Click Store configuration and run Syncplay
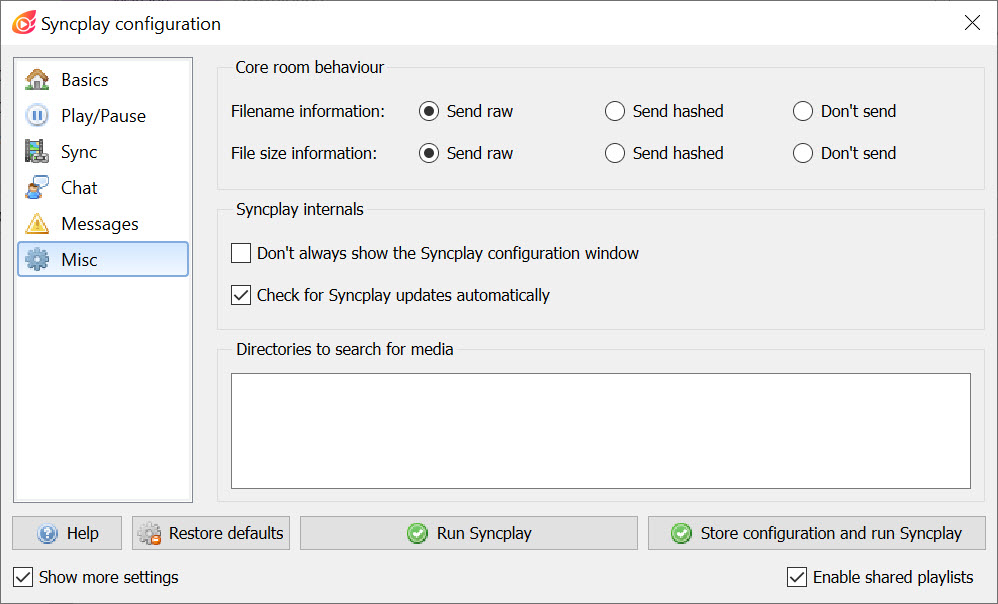This screenshot has width=998, height=604. (x=817, y=533)
